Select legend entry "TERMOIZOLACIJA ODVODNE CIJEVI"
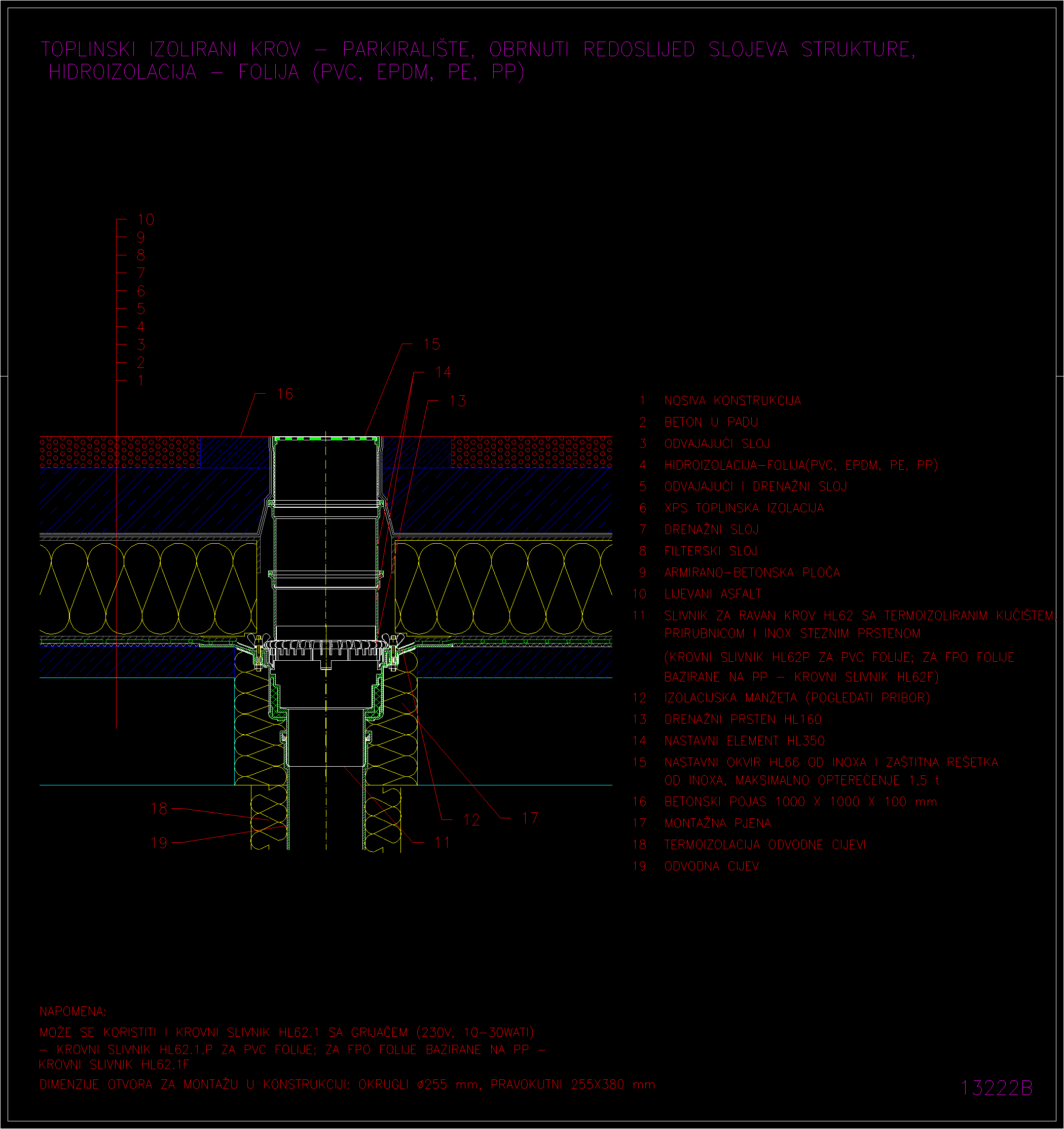This screenshot has width=1064, height=1129. [765, 845]
